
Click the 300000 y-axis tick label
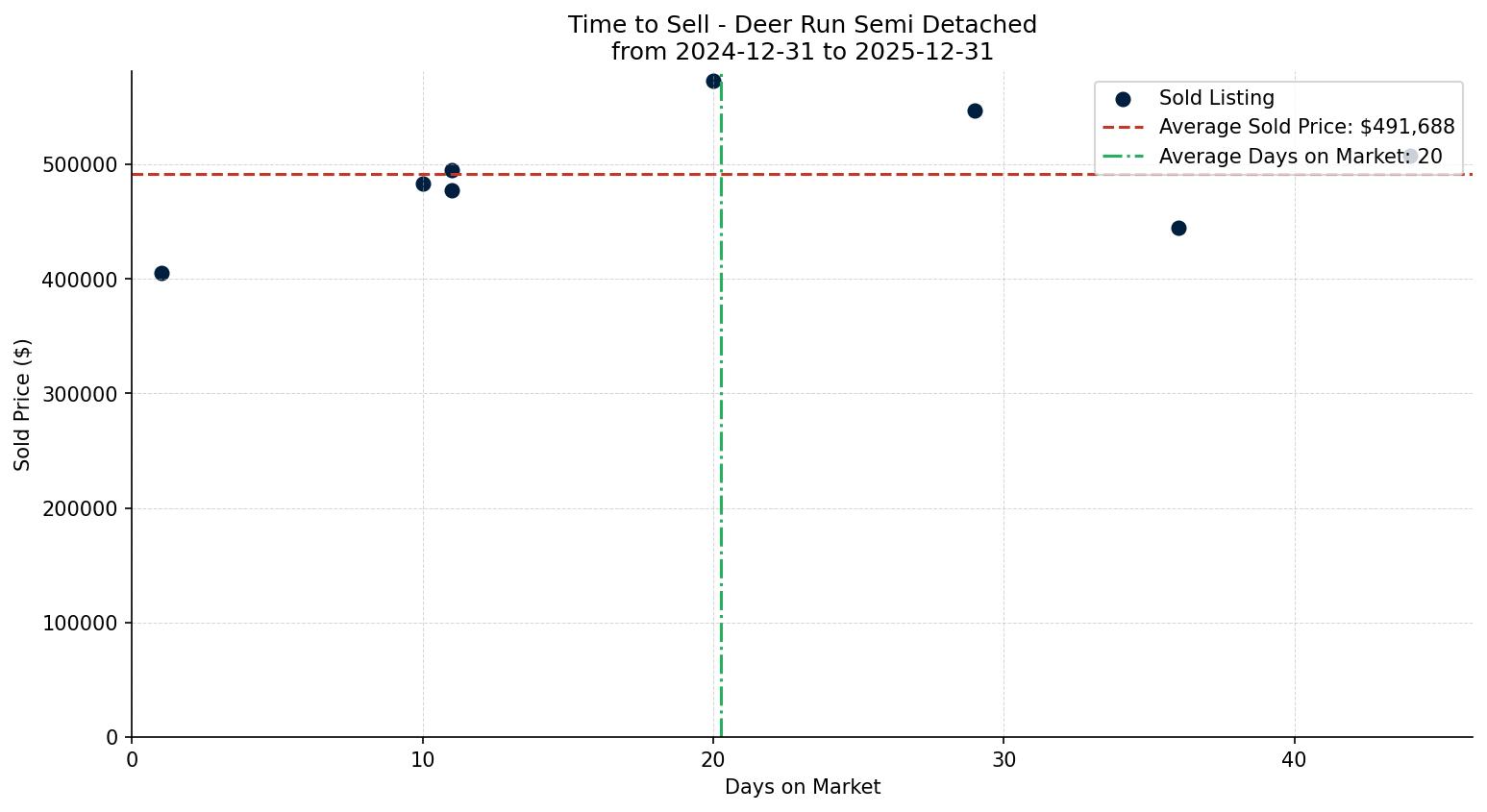[x=80, y=394]
